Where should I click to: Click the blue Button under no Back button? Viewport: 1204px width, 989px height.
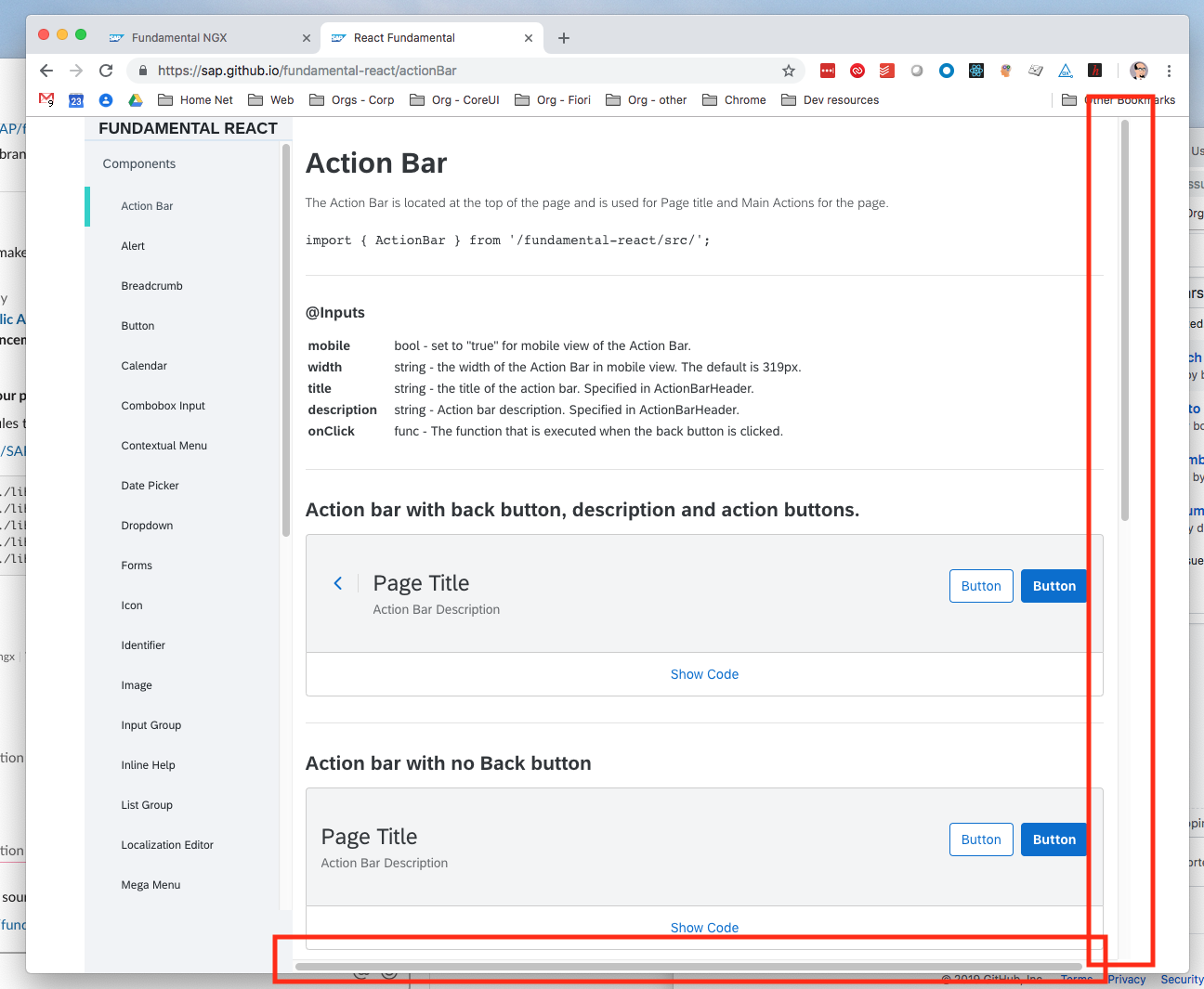(1054, 839)
